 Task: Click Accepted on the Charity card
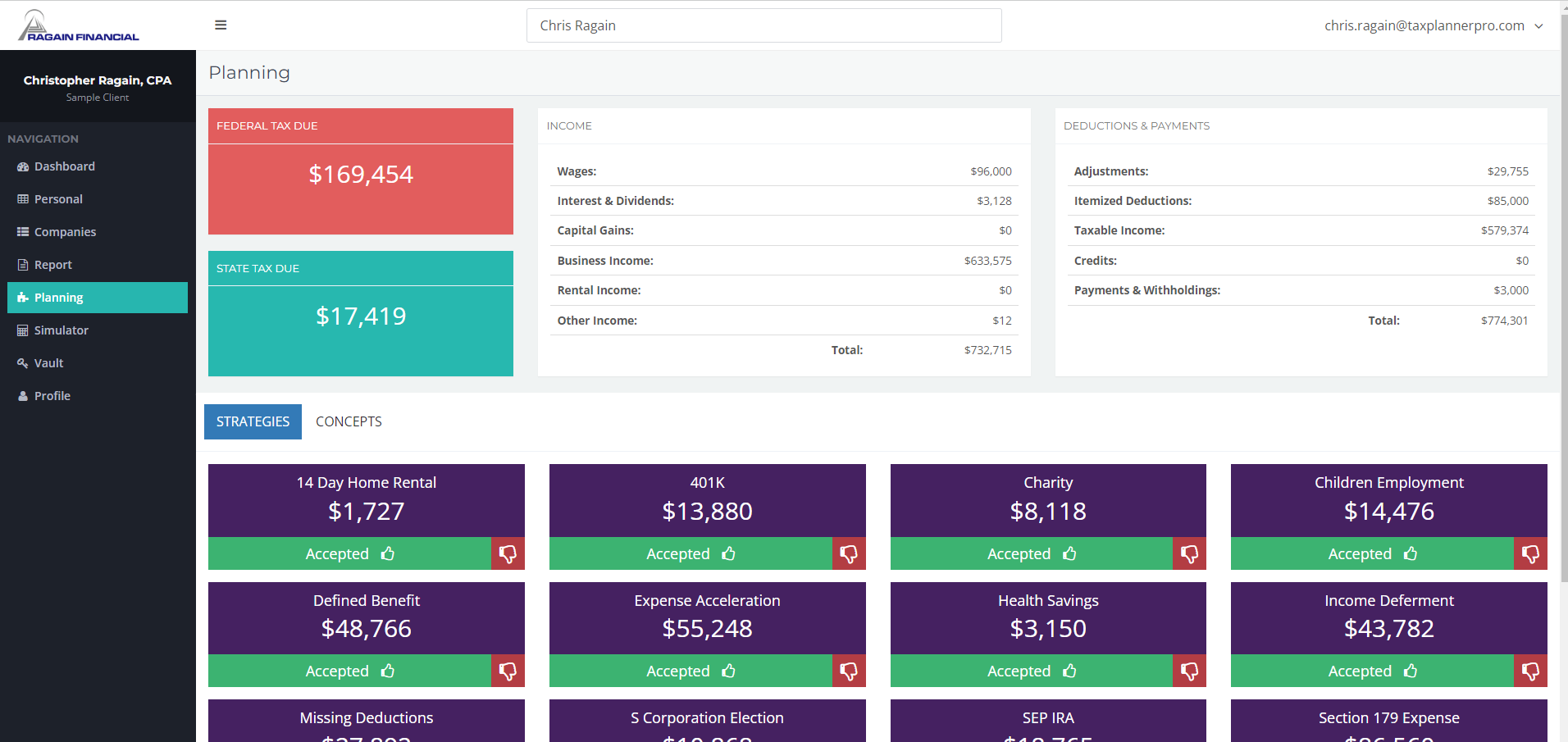pyautogui.click(x=1032, y=554)
